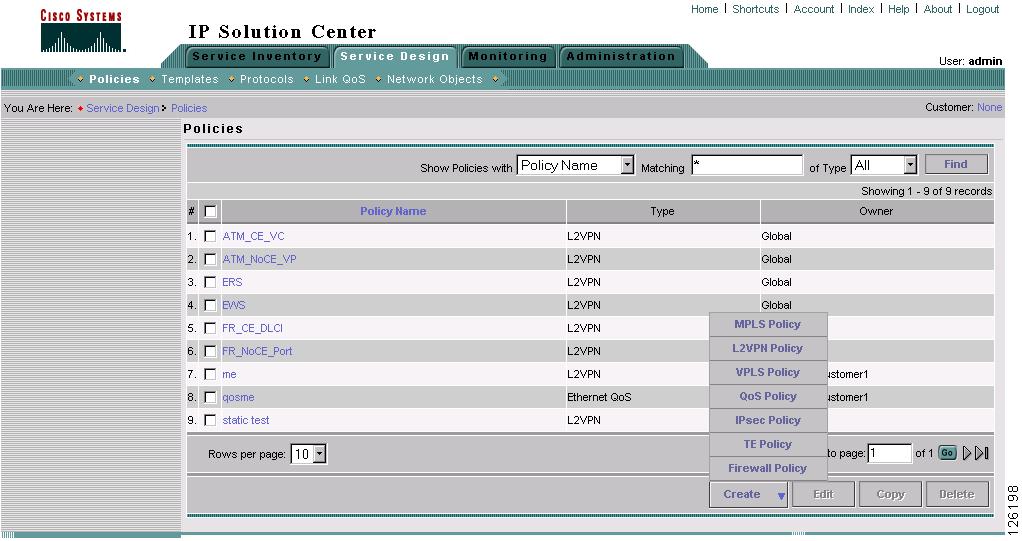Go to next page arrow icon
This screenshot has width=1022, height=541.
[967, 453]
